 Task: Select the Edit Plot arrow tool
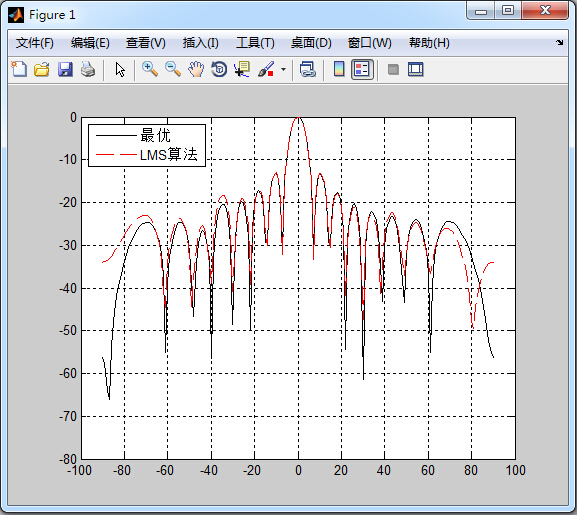click(x=120, y=69)
